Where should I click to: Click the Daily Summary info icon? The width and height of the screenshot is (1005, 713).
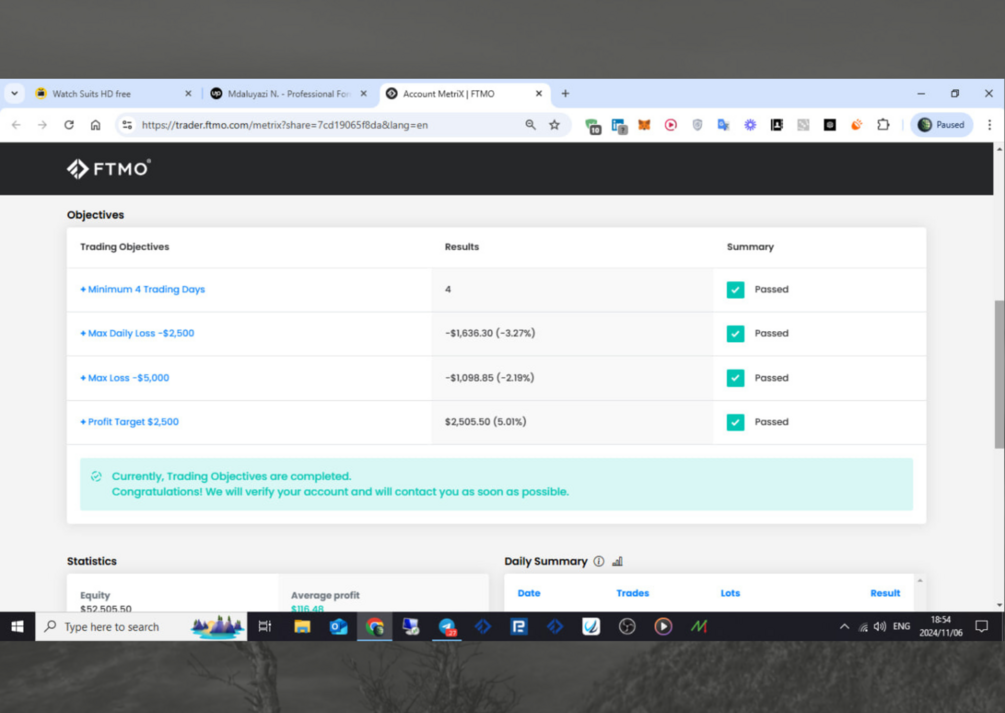[x=599, y=561]
